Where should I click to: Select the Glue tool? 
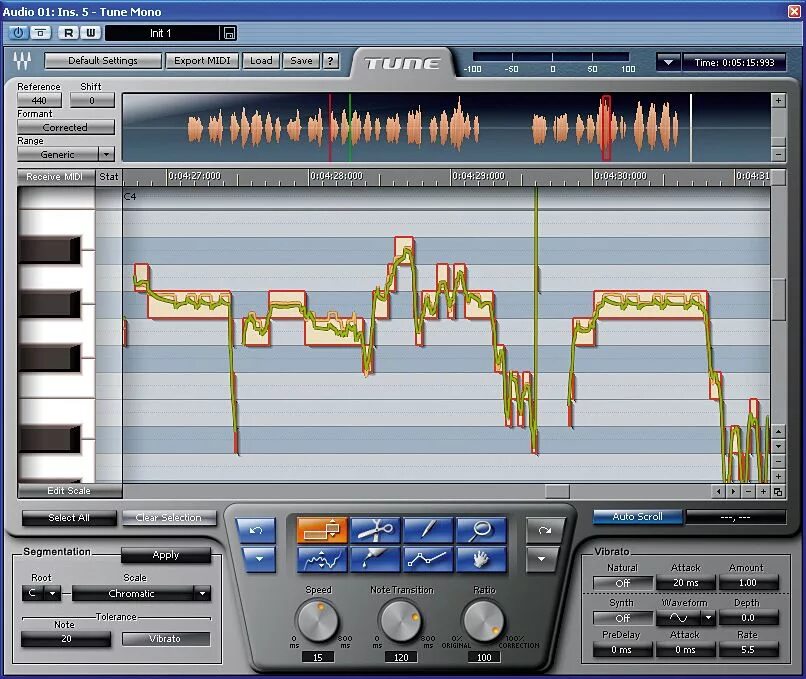pos(375,557)
